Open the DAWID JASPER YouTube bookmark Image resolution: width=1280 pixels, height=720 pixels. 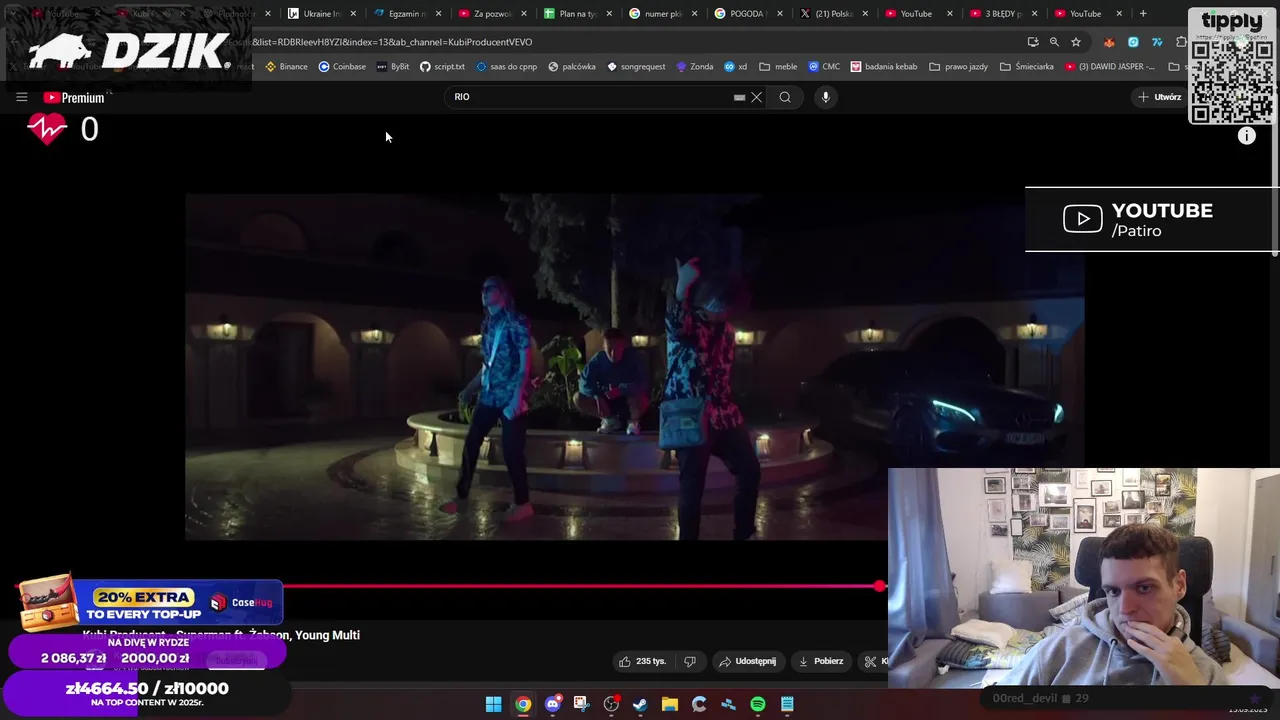click(1110, 67)
